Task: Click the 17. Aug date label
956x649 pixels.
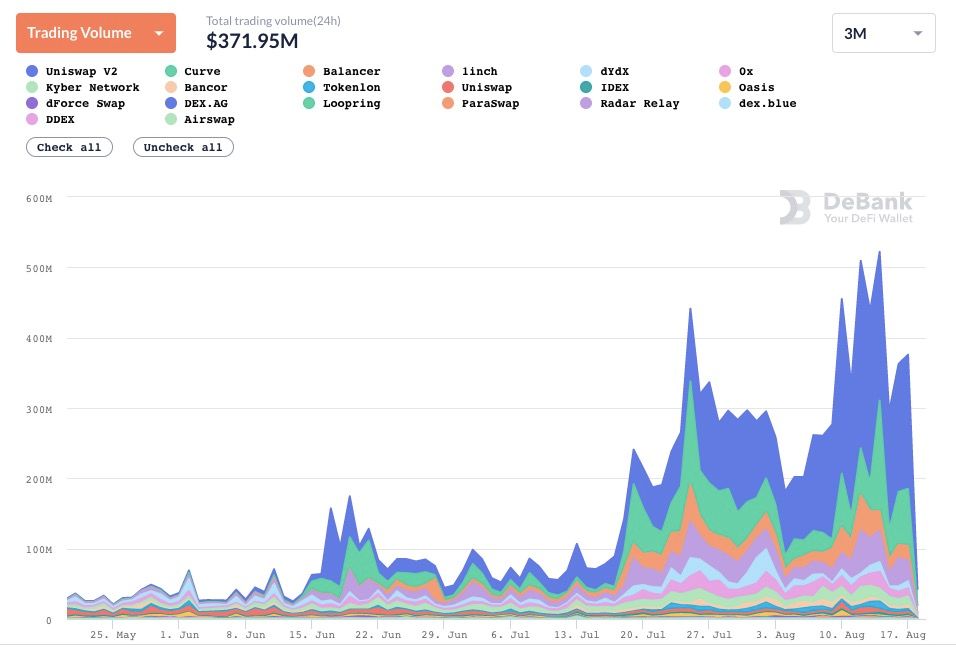Action: 903,634
